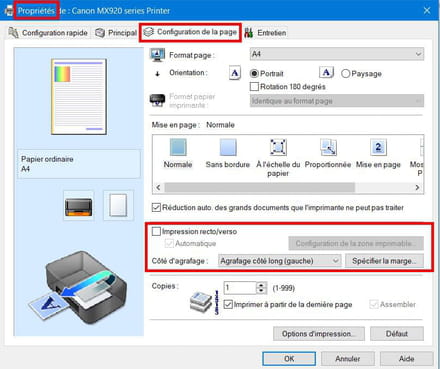Choose the Proportionnée layout icon
The image size is (440, 369).
pos(328,147)
